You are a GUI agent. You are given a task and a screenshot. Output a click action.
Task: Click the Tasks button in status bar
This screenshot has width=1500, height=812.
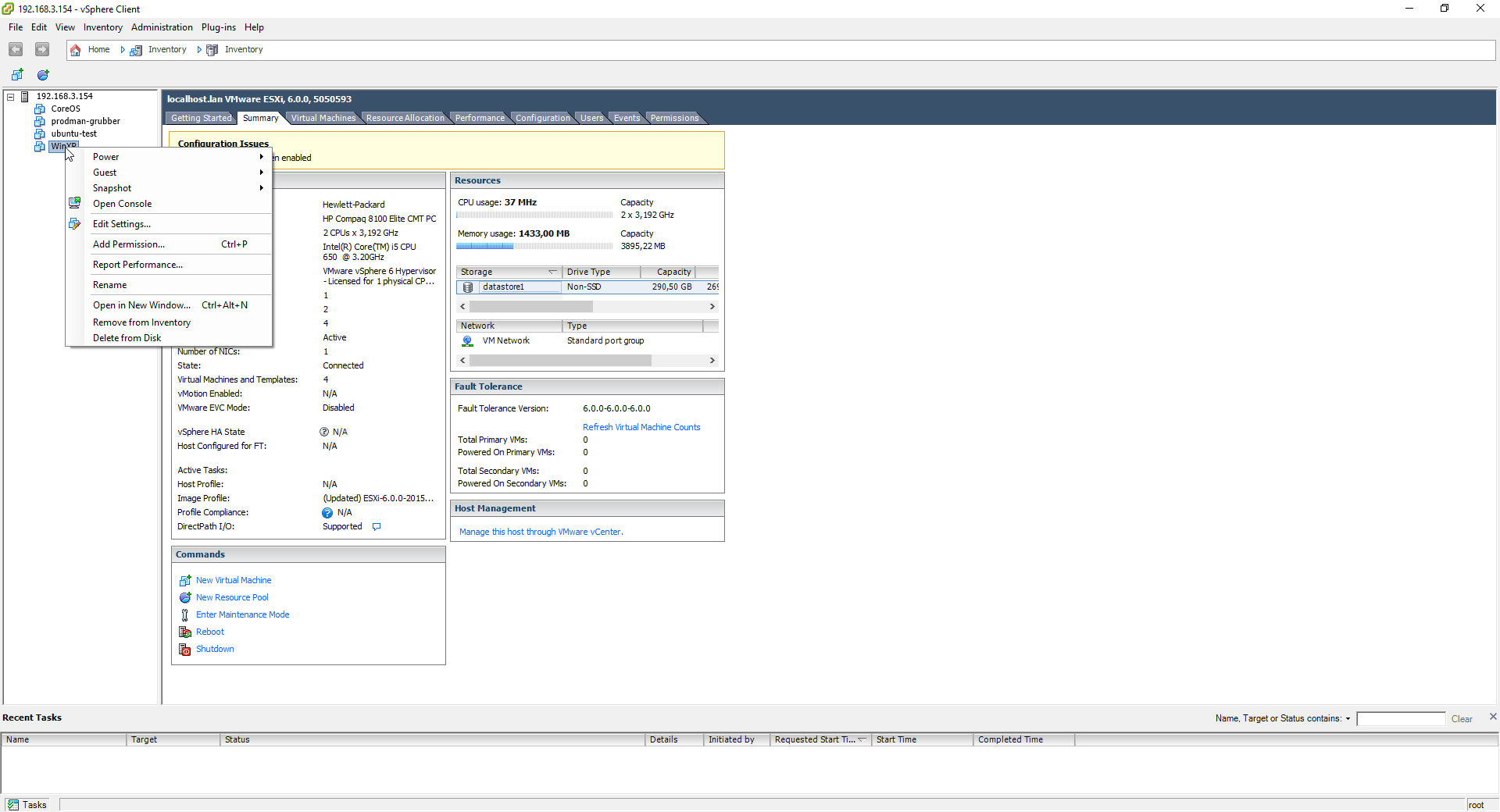pos(27,805)
